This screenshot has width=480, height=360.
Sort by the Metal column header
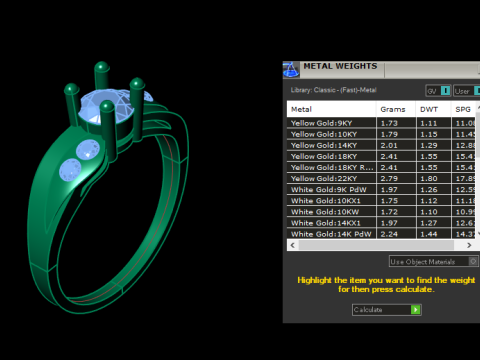click(332, 109)
